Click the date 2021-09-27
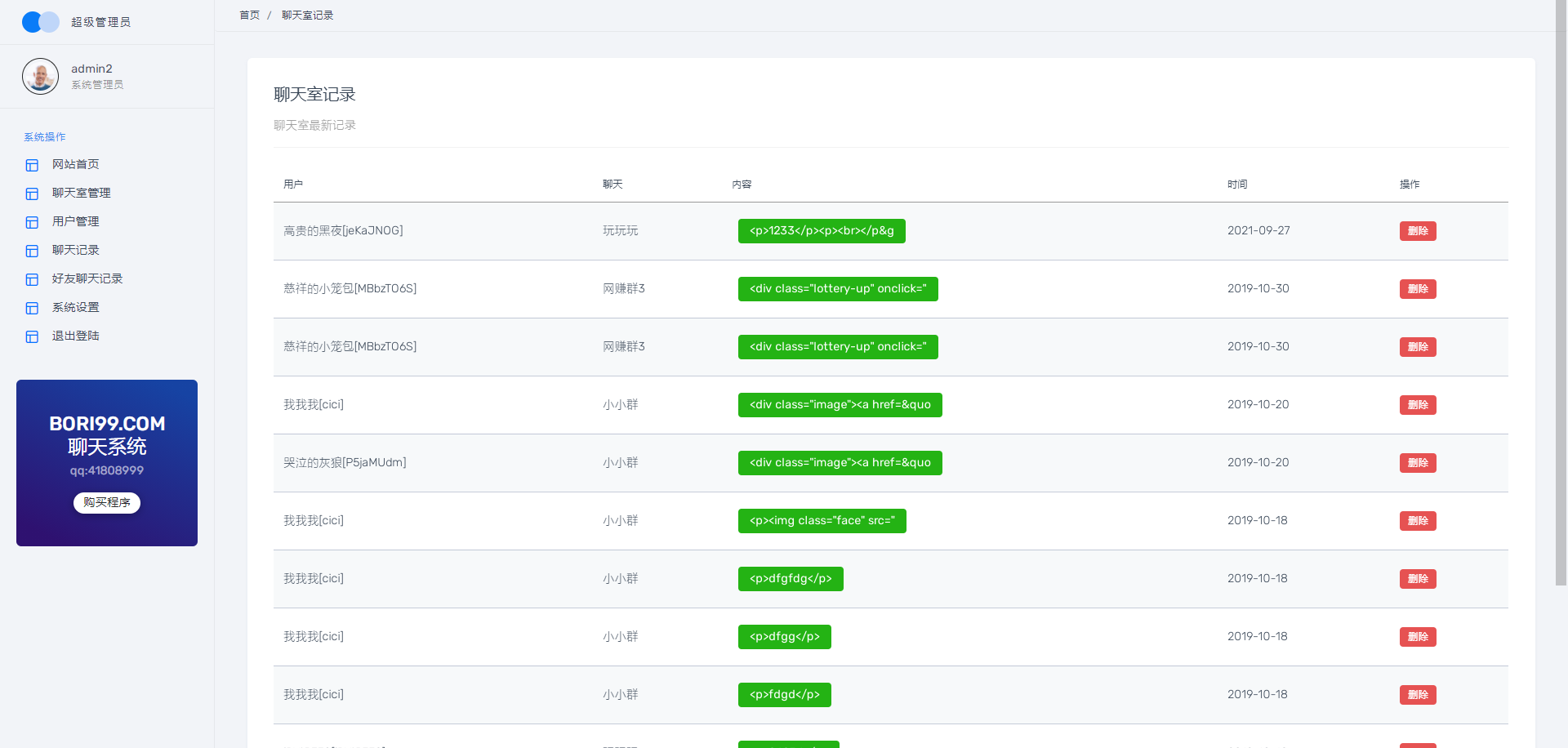This screenshot has width=1568, height=748. (x=1258, y=231)
